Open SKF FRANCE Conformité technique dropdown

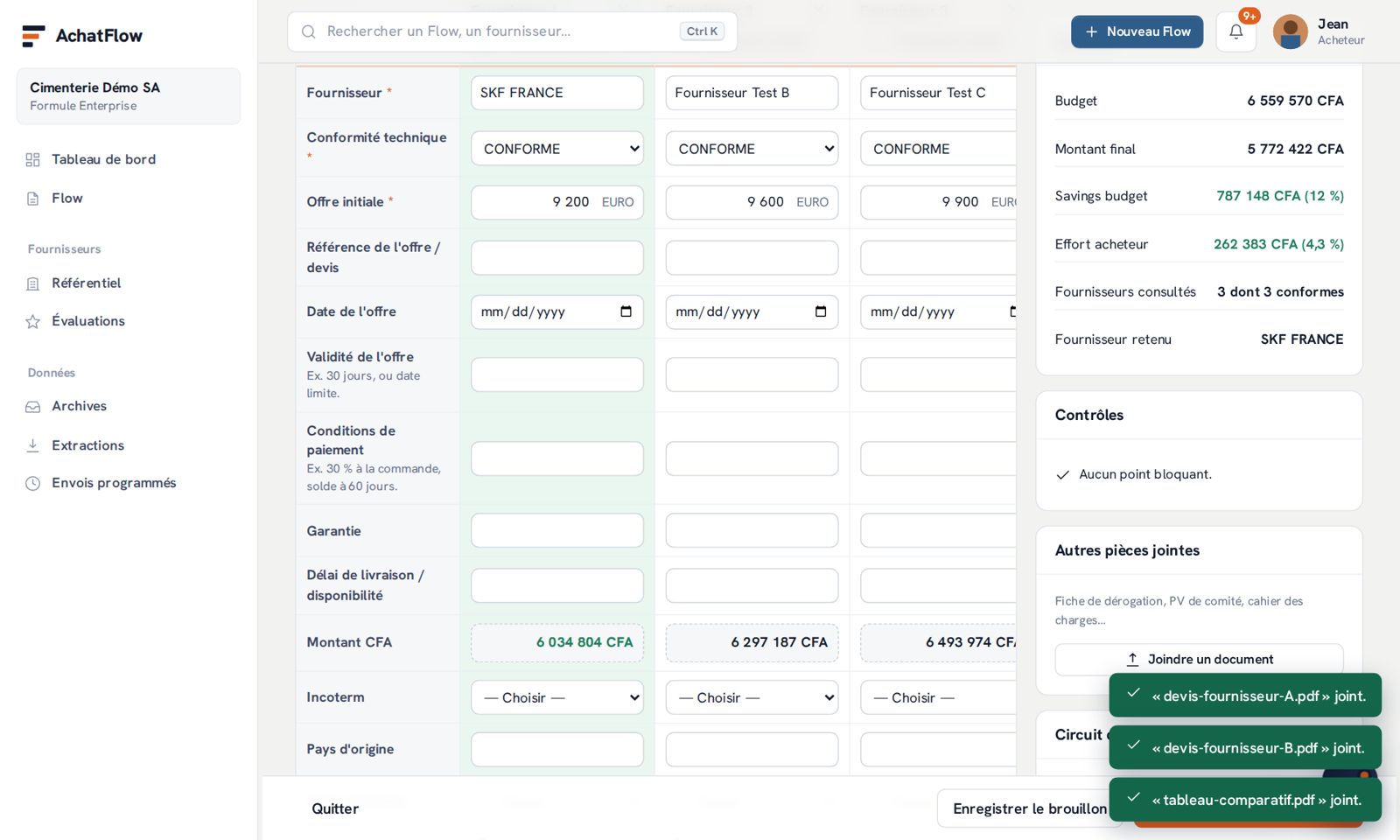(x=557, y=149)
